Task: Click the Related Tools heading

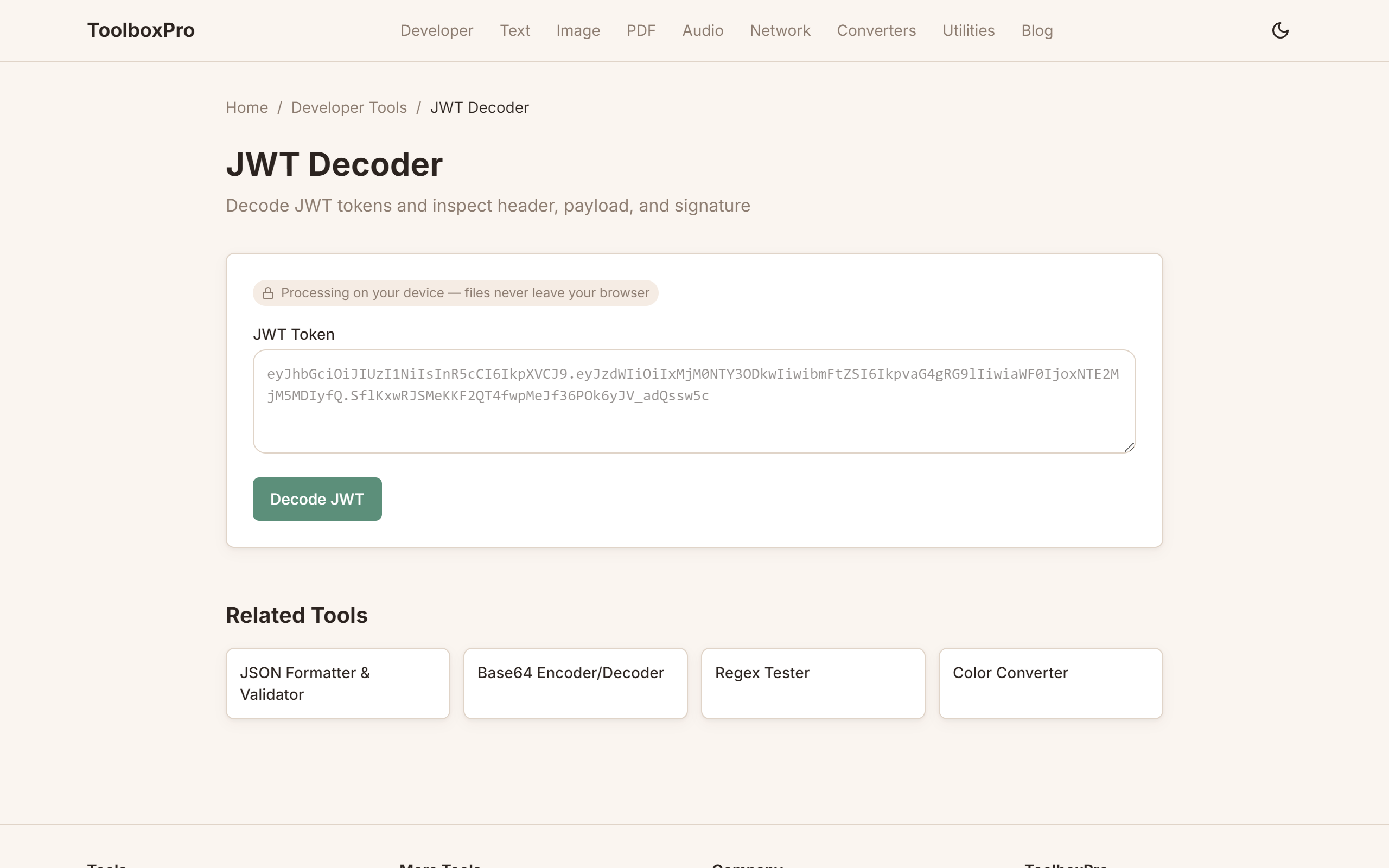Action: 296,615
